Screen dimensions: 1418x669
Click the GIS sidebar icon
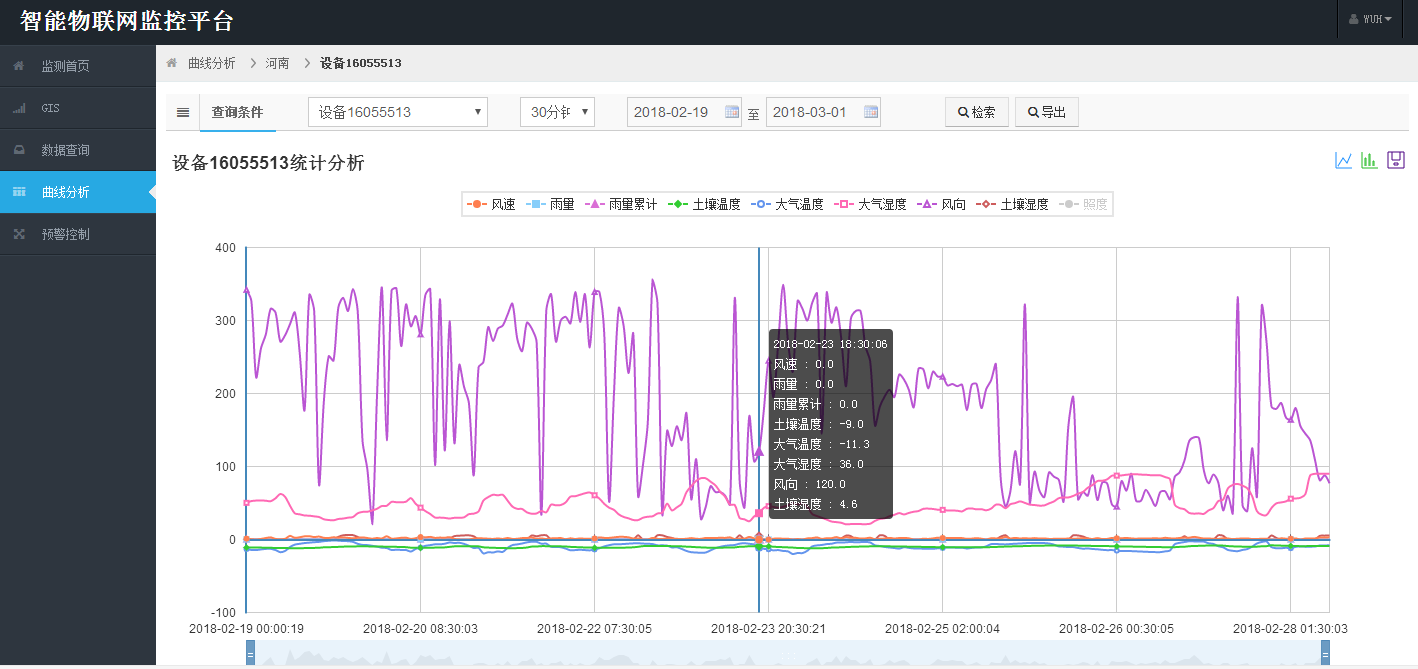[19, 108]
